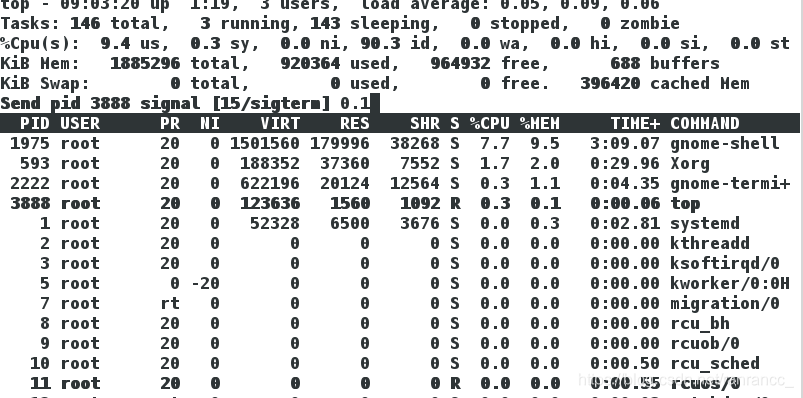
Task: Click the 920364 used memory value
Action: 310,64
